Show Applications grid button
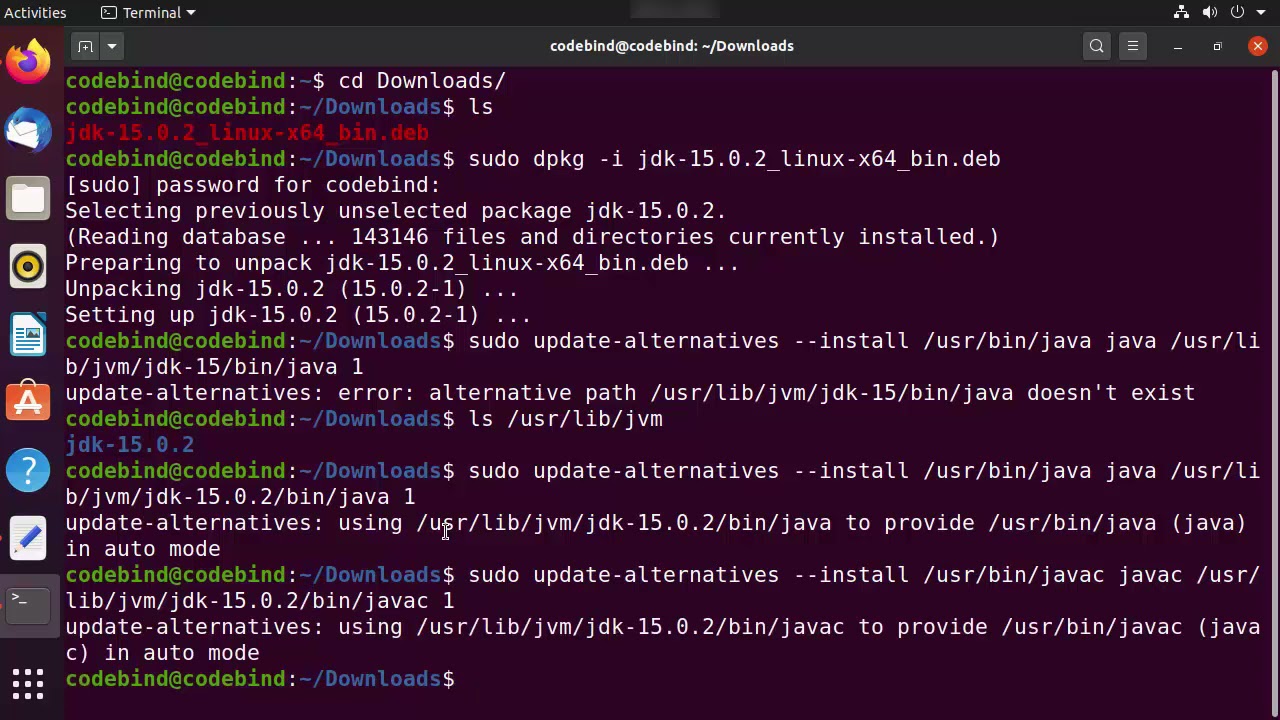1280x720 pixels. coord(28,685)
